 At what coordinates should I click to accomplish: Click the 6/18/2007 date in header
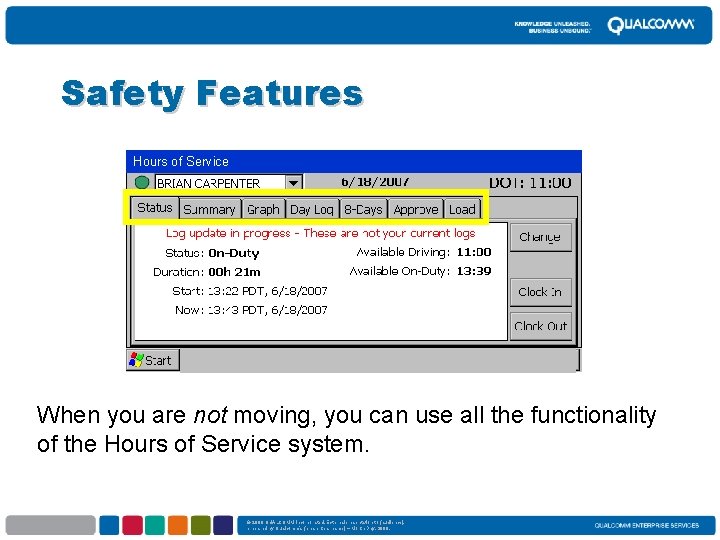pyautogui.click(x=375, y=181)
